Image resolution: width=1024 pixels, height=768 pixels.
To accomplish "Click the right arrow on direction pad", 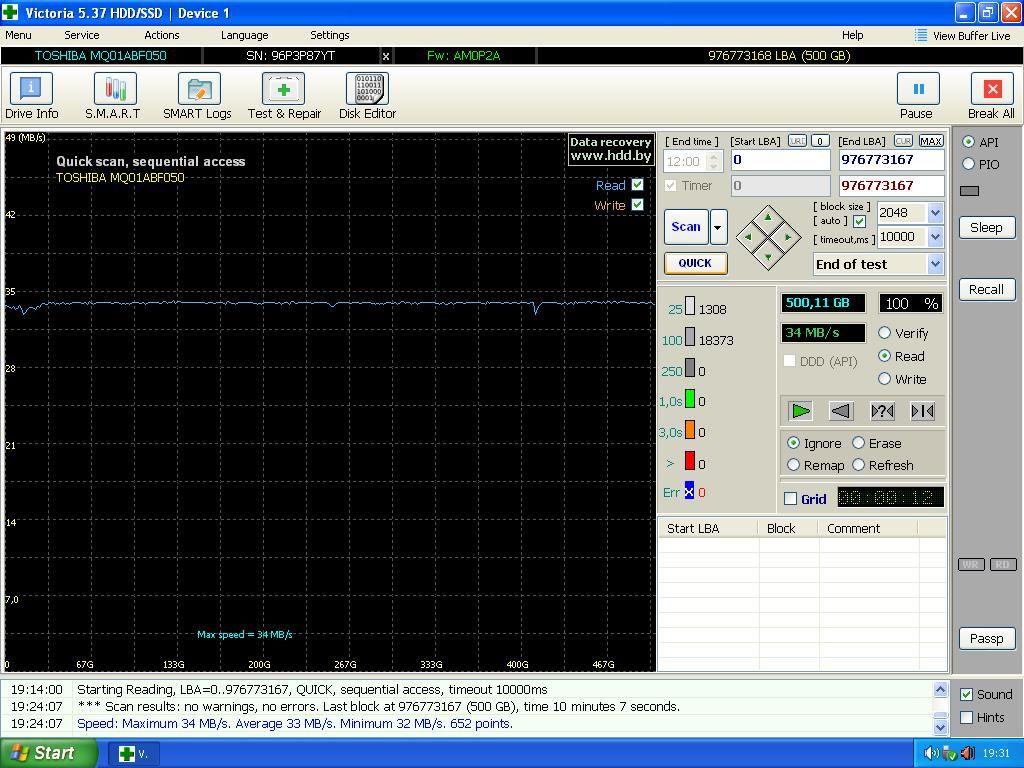I will pos(788,237).
